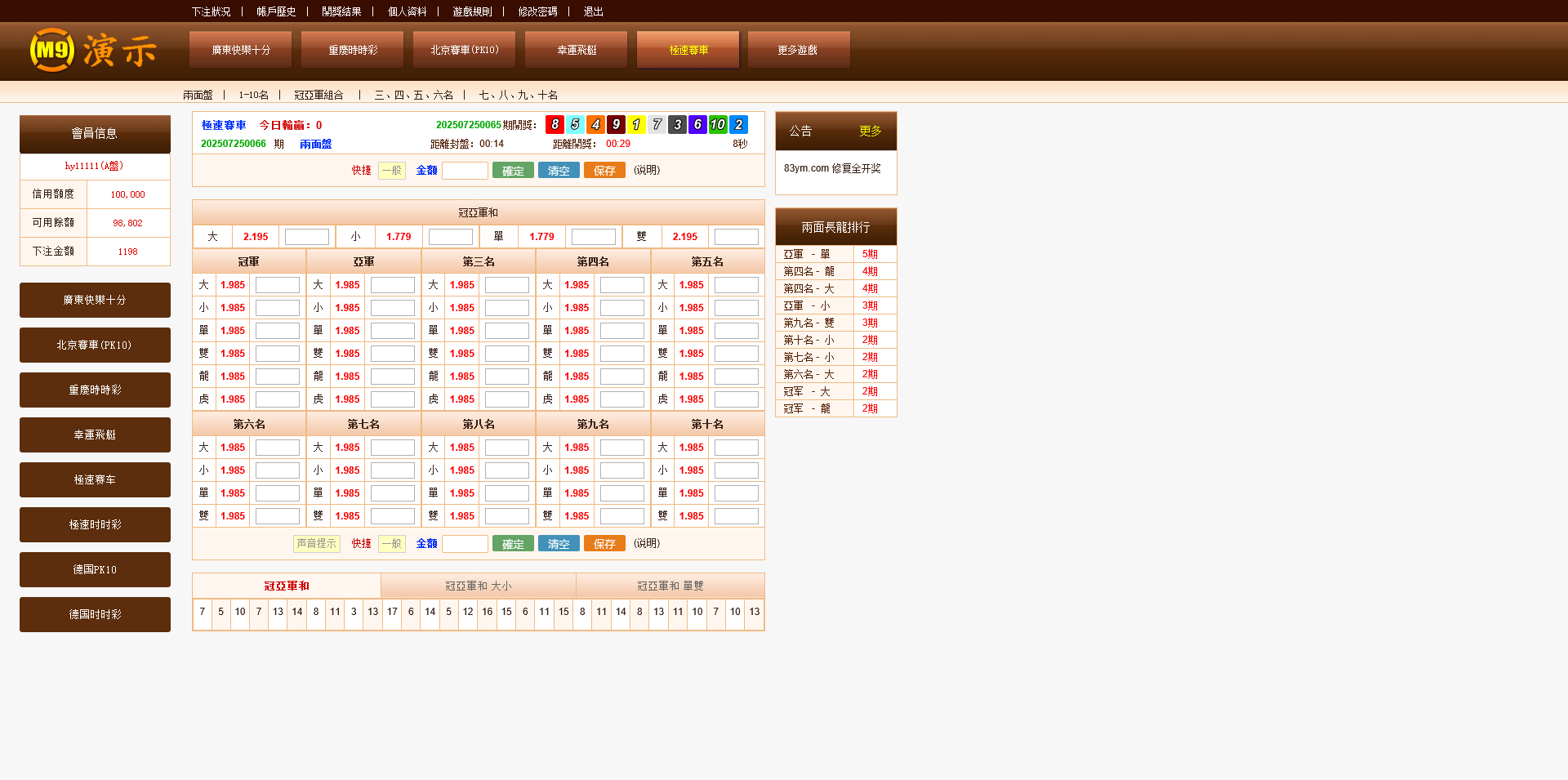This screenshot has height=780, width=1568.
Task: Open 北京賽車(PK10) from left sidebar
Action: pos(95,345)
